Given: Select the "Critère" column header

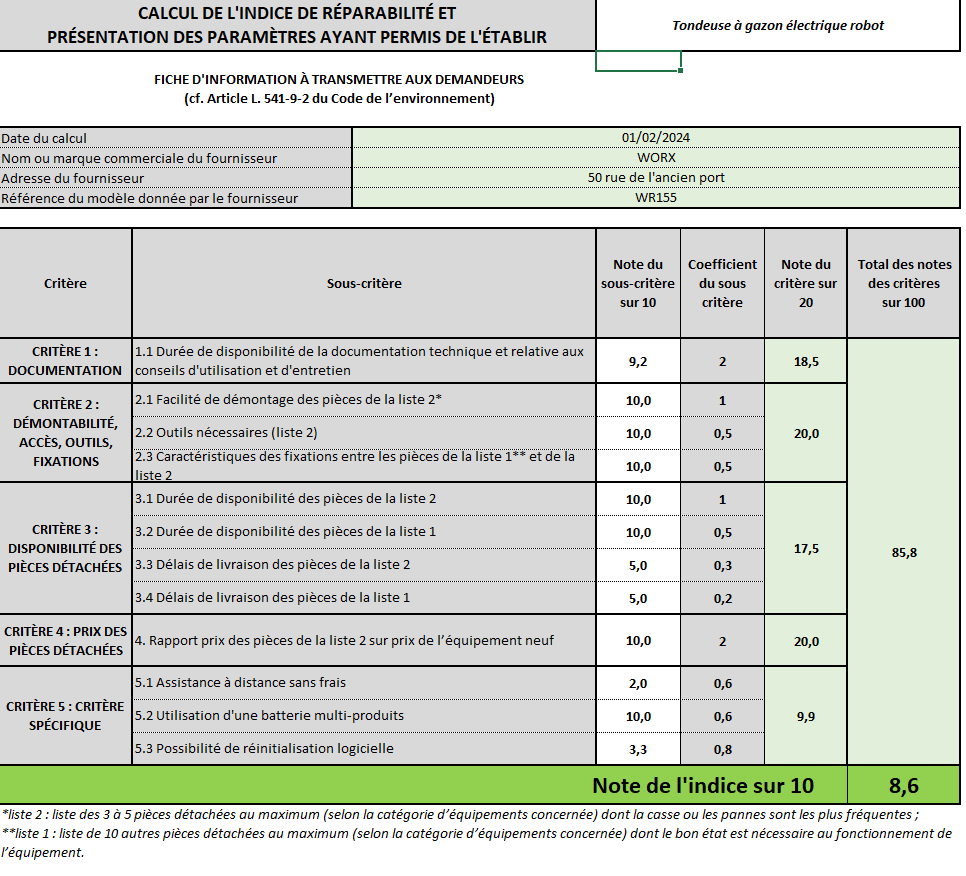Looking at the screenshot, I should pyautogui.click(x=65, y=283).
